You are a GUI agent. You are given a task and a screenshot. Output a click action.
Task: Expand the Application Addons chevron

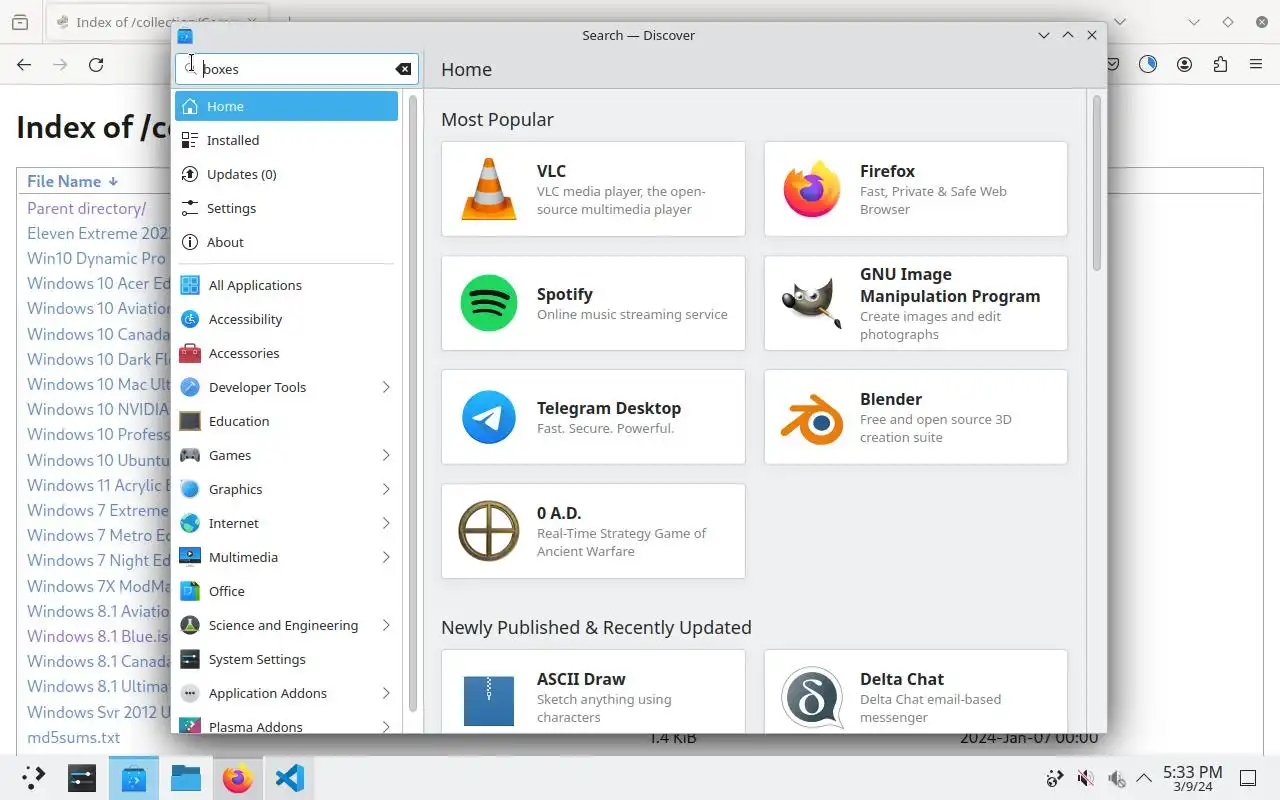(386, 693)
